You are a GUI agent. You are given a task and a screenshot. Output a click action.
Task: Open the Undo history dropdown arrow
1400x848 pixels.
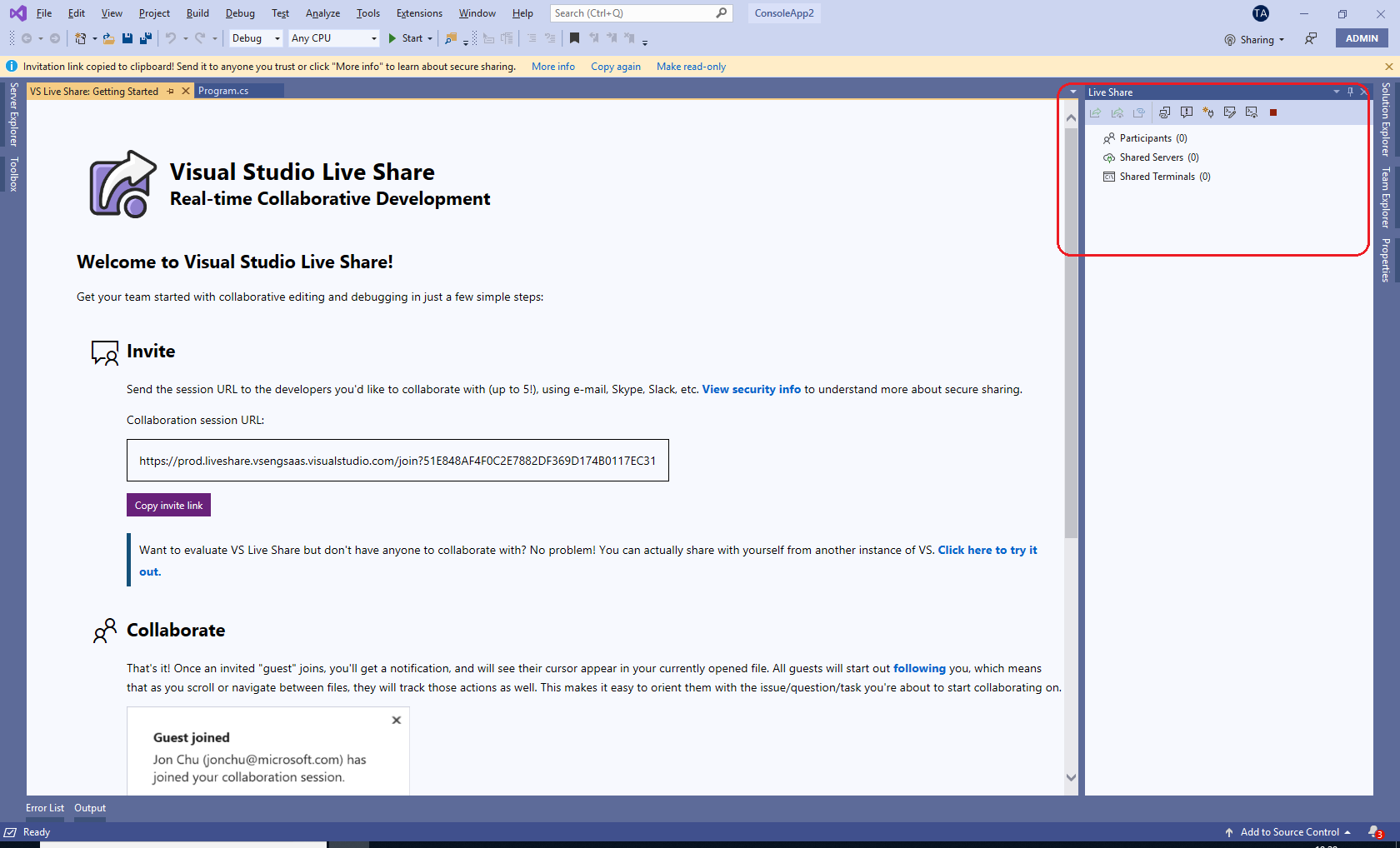[185, 38]
